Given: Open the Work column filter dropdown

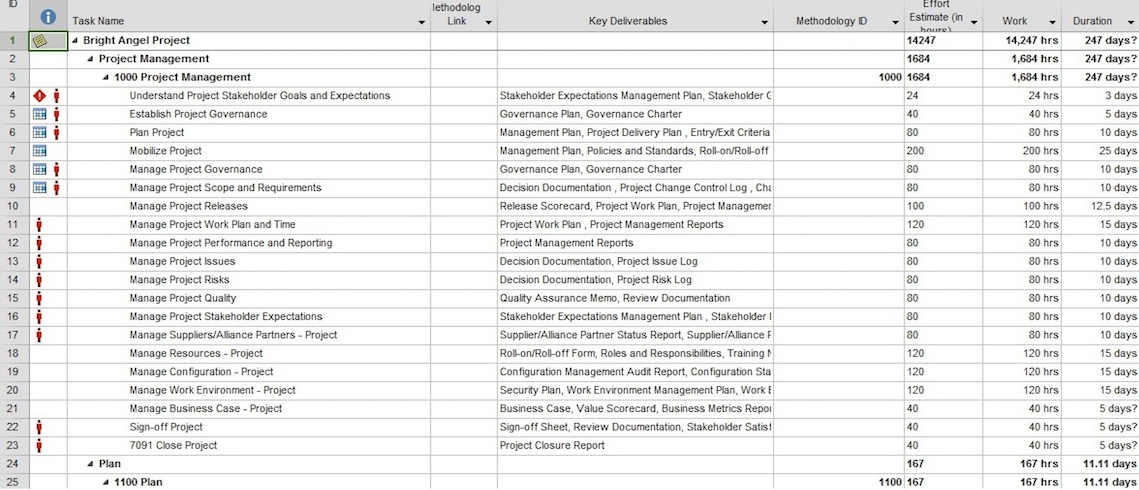Looking at the screenshot, I should tap(1052, 21).
